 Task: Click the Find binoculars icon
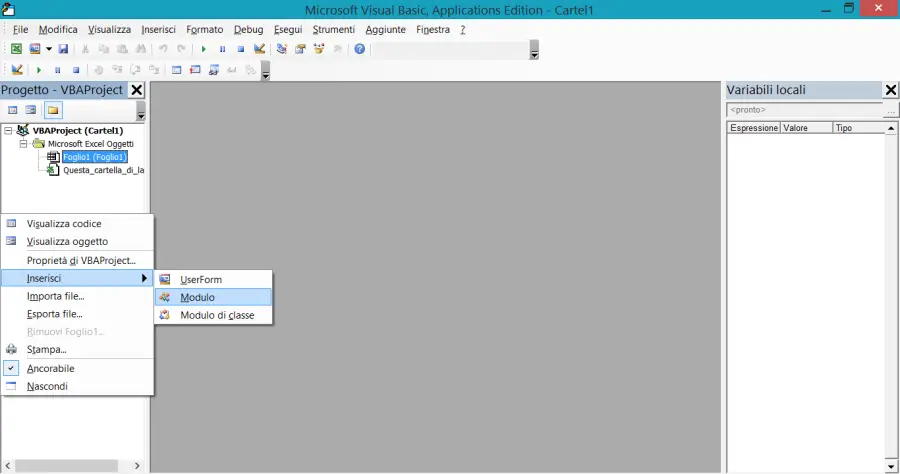click(141, 49)
